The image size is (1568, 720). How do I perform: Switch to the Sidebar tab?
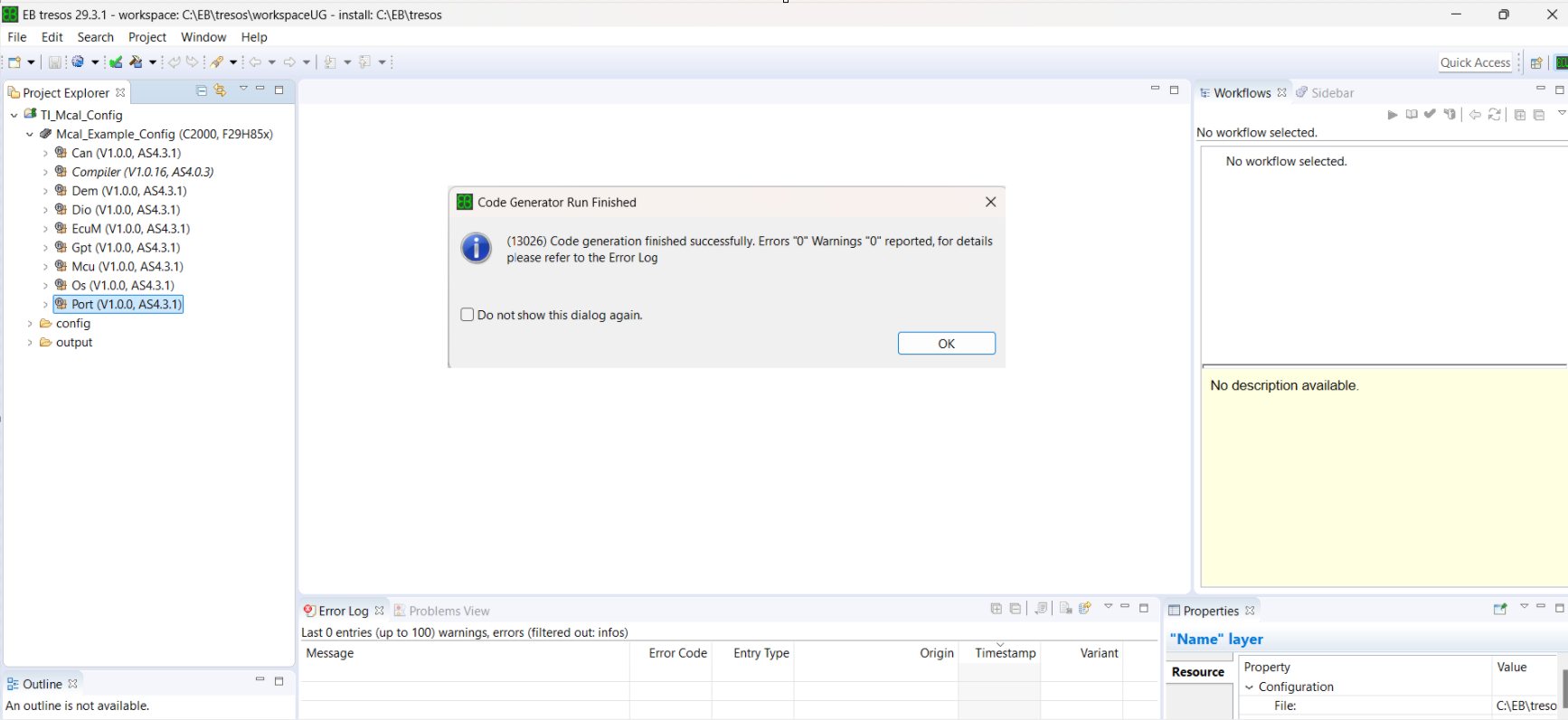pos(1331,93)
